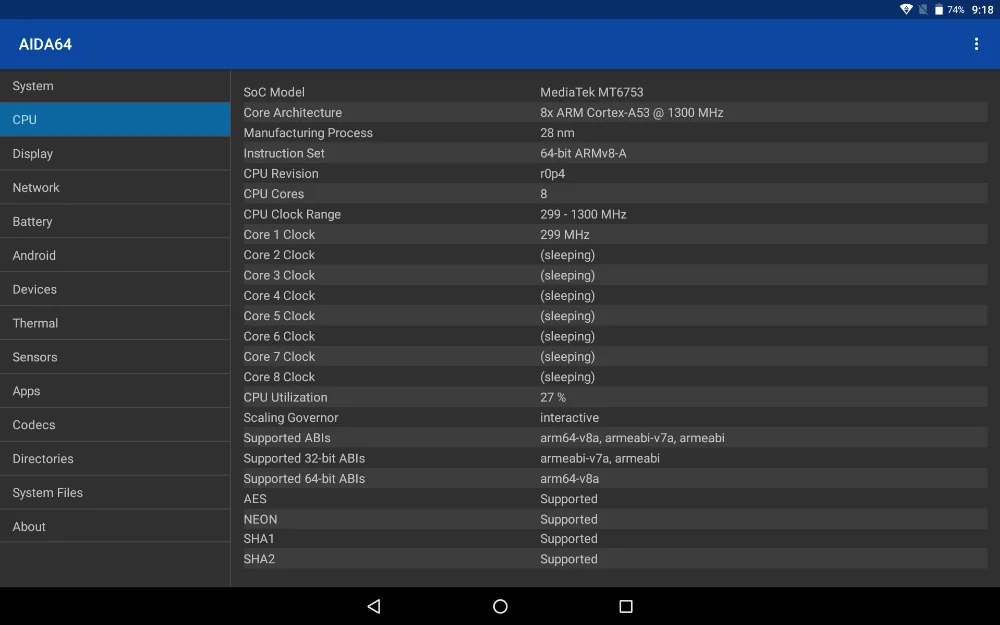
Task: Select the Core 7 Clock label
Action: (x=279, y=357)
